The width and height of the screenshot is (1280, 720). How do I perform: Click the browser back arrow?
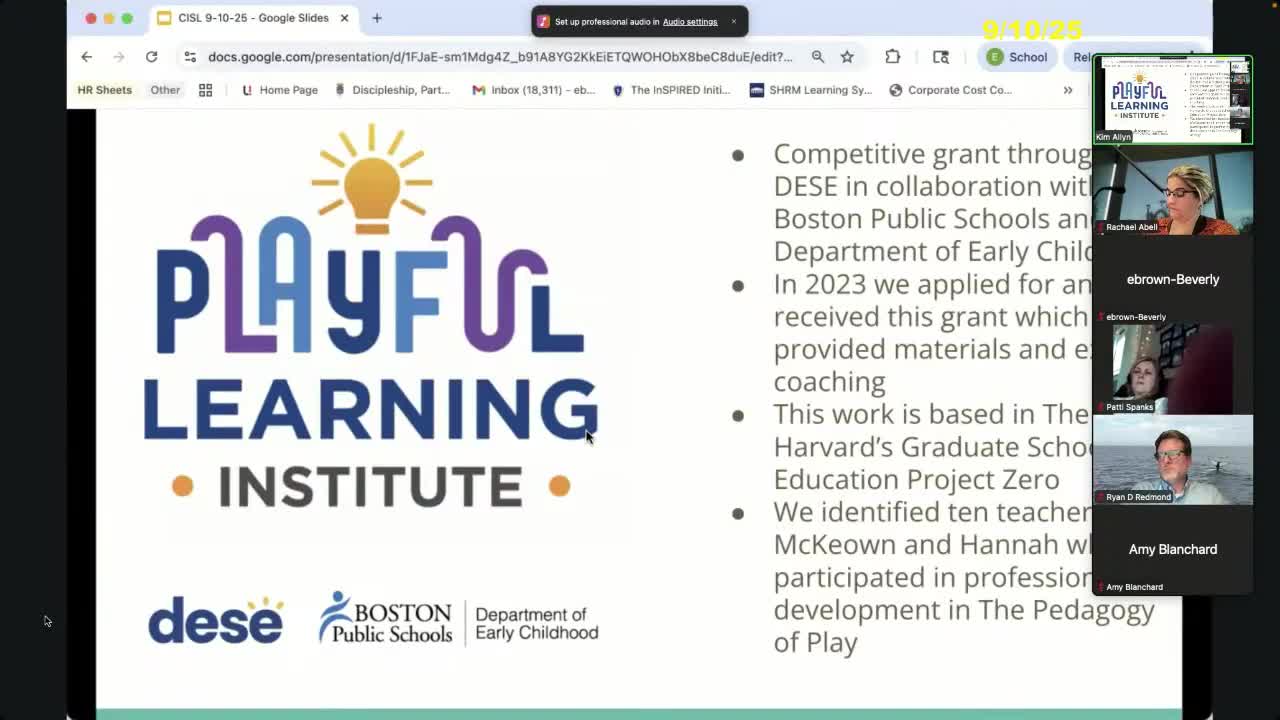(x=86, y=57)
